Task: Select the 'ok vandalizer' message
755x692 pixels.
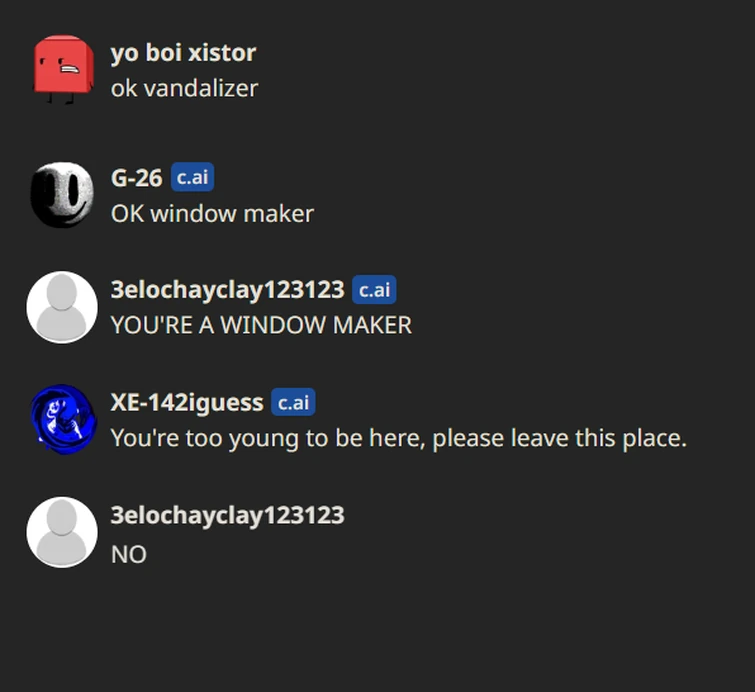Action: 184,88
